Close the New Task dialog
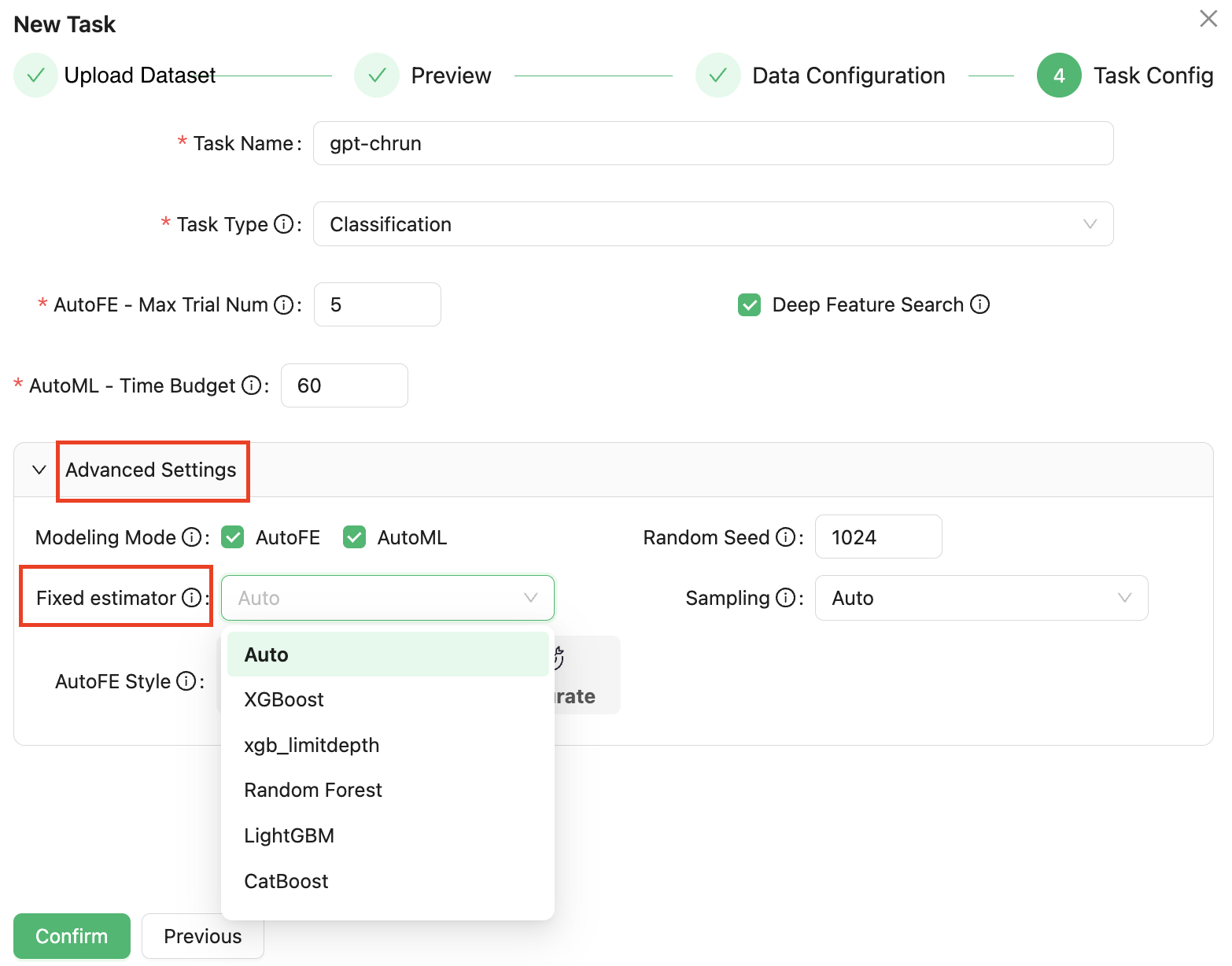The height and width of the screenshot is (966, 1232). pyautogui.click(x=1208, y=19)
